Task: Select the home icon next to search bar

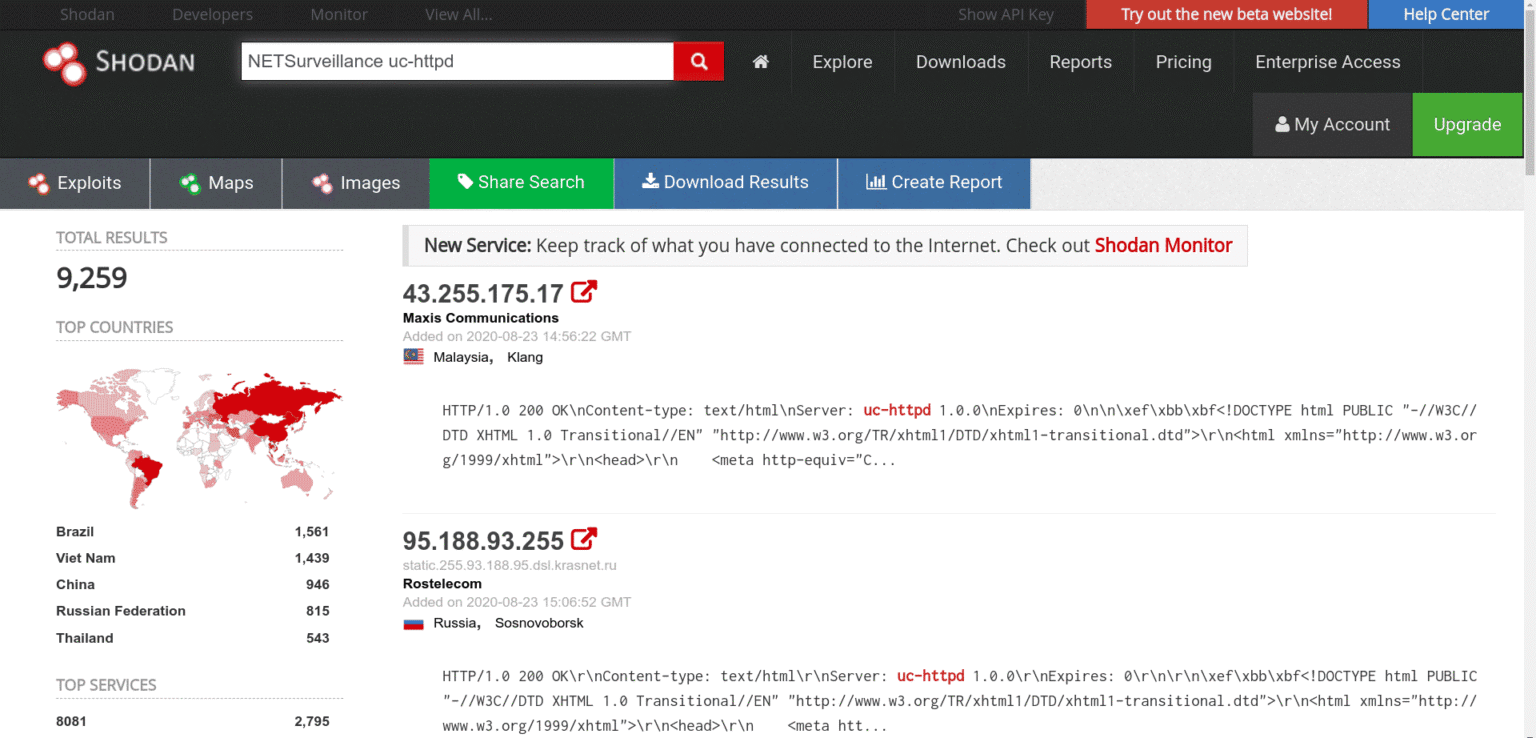Action: pyautogui.click(x=760, y=61)
